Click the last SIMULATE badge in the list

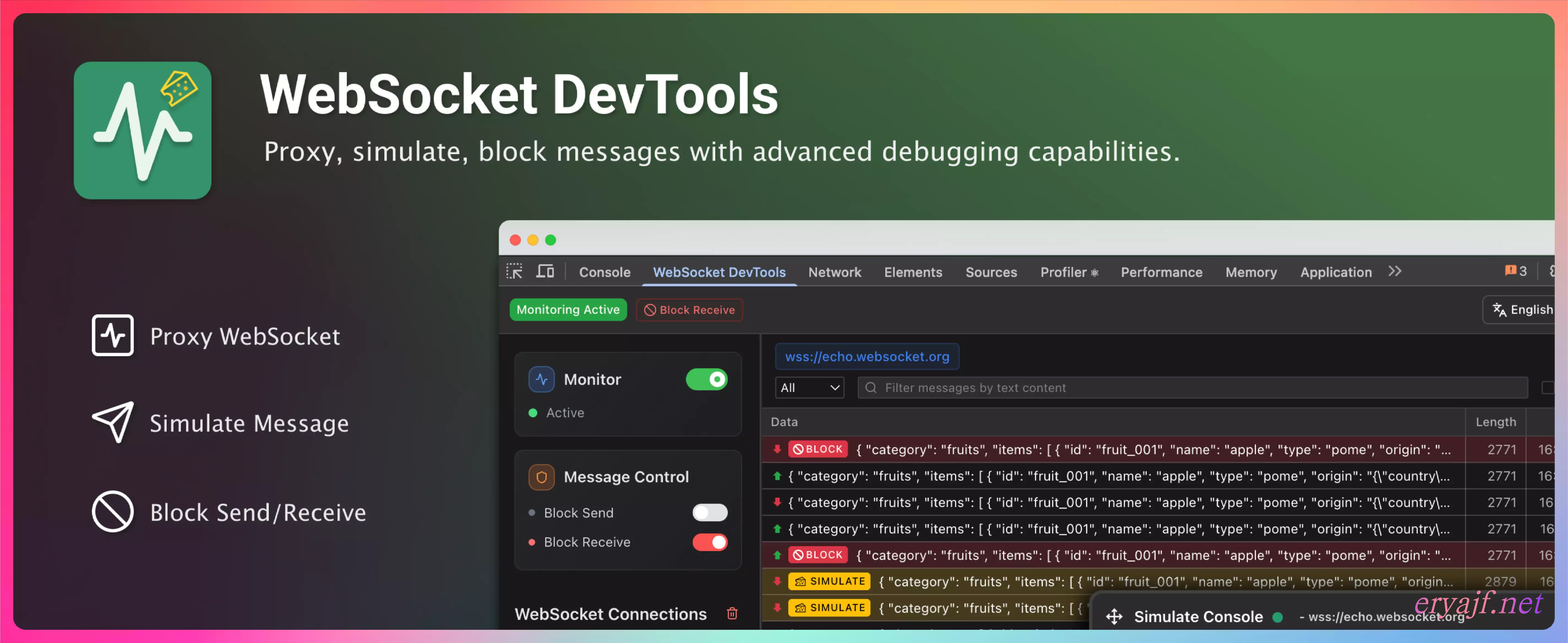pos(829,608)
